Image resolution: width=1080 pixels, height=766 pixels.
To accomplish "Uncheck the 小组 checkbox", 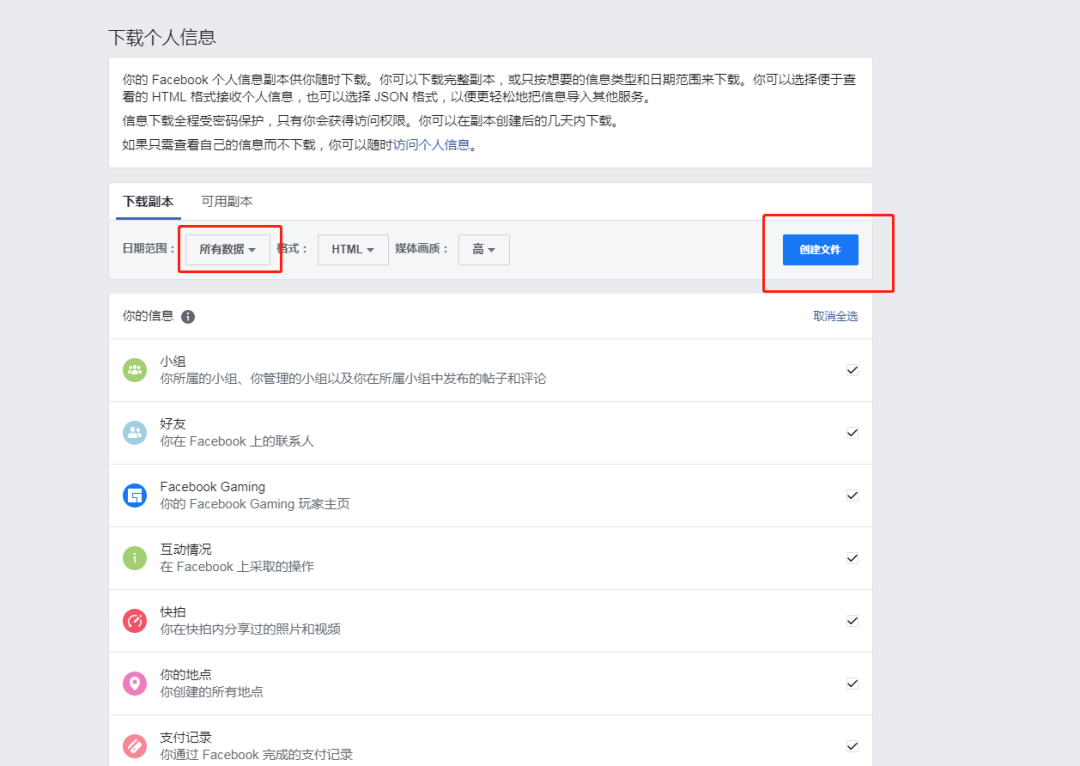I will (852, 369).
